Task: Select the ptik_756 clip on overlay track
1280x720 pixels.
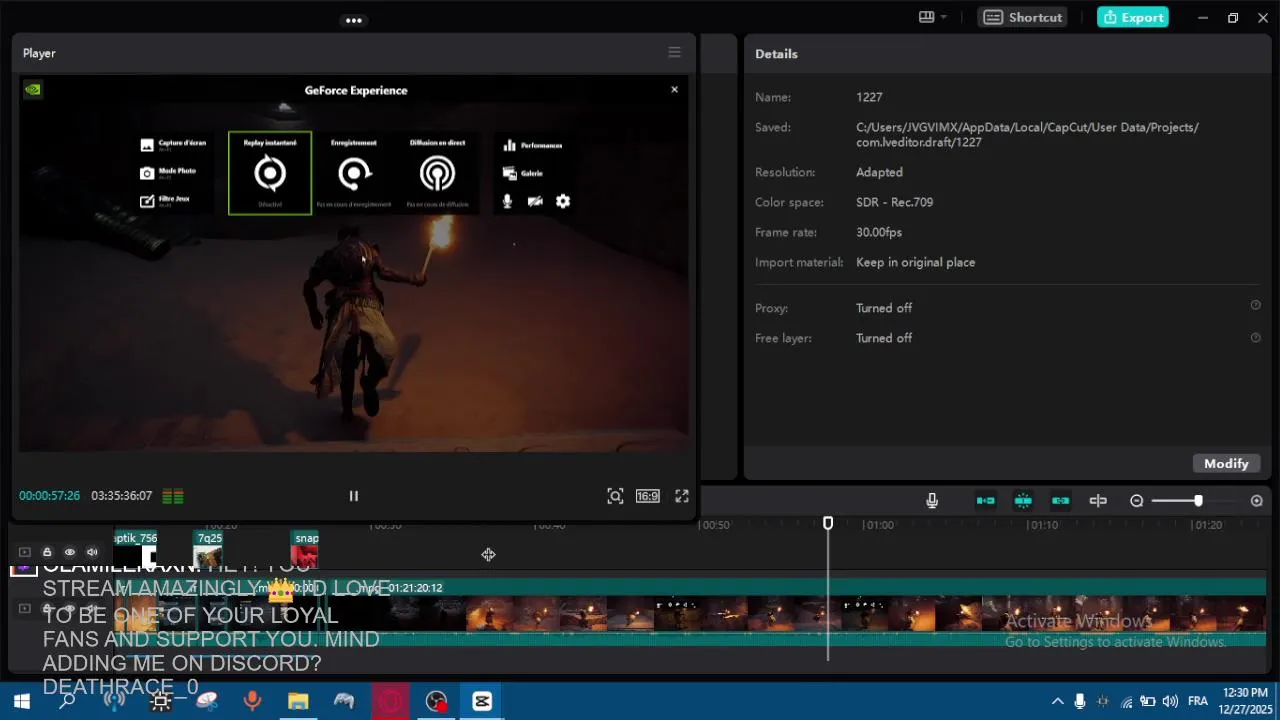Action: tap(135, 551)
